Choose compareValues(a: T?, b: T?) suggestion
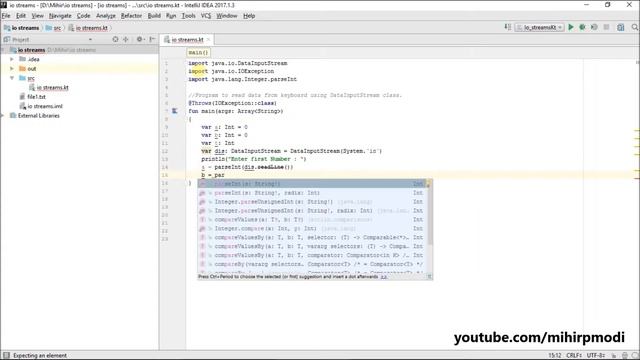The height and width of the screenshot is (360, 640). [x=312, y=220]
